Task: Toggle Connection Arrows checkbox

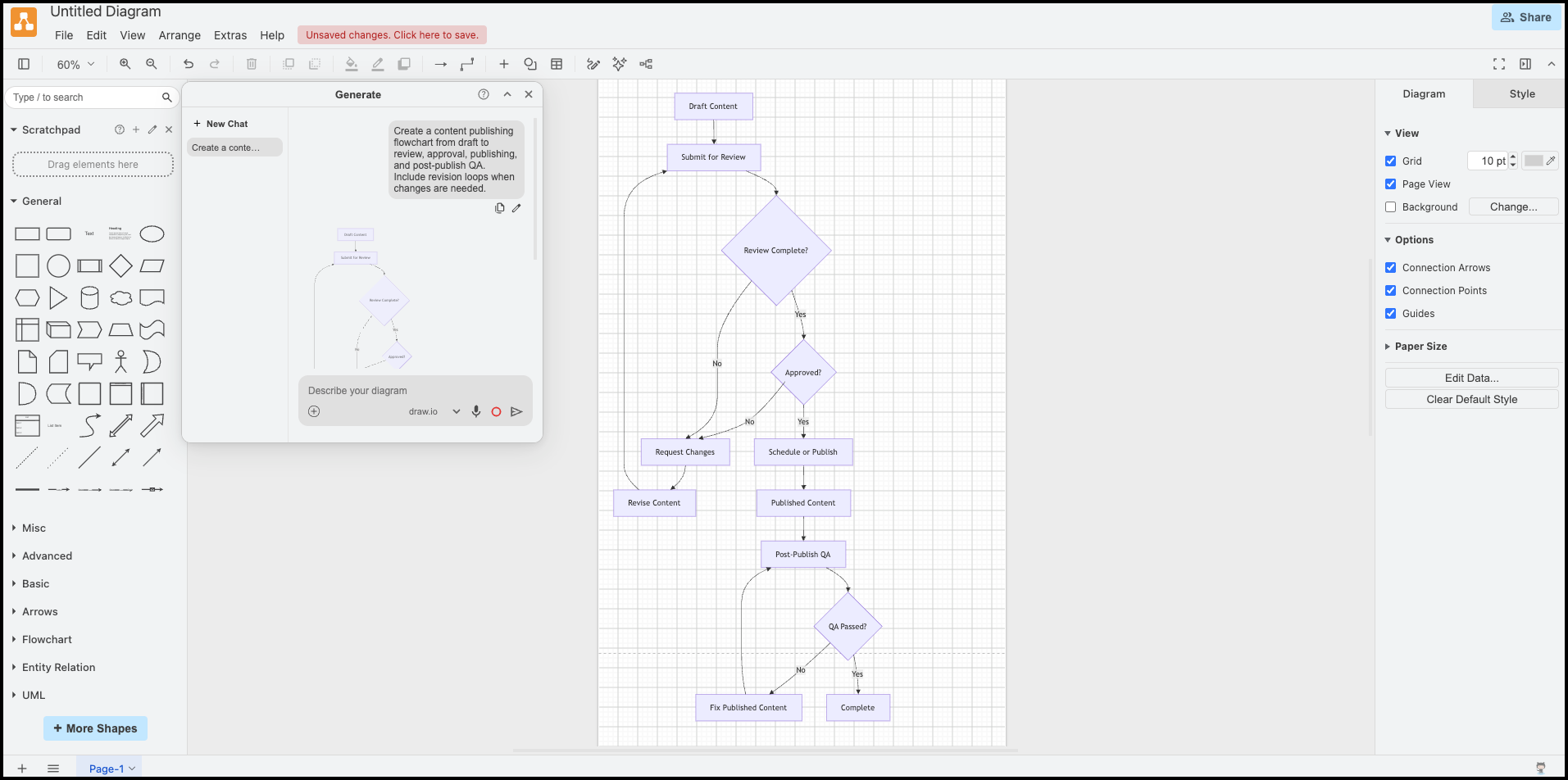Action: (1391, 268)
